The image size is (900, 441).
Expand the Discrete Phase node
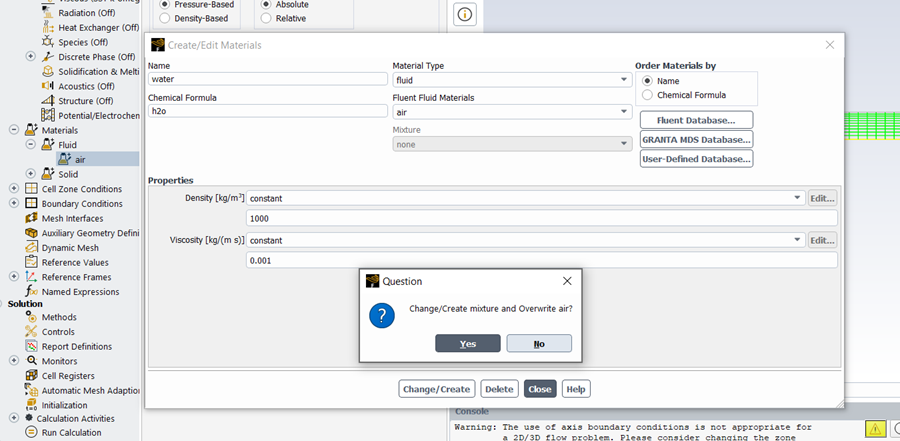pyautogui.click(x=30, y=57)
